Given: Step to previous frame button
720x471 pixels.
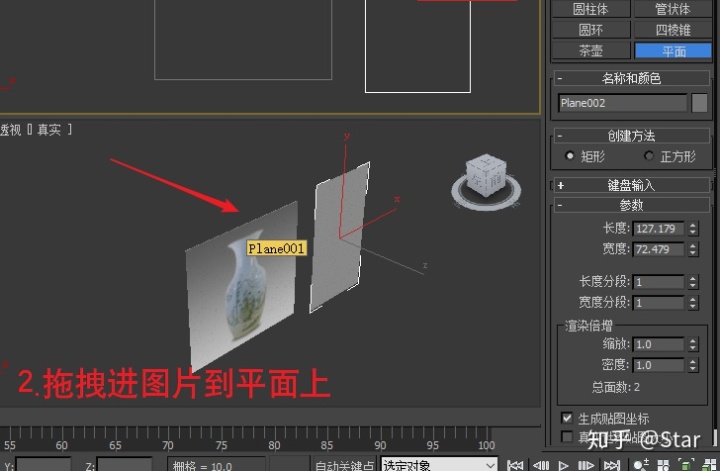Looking at the screenshot, I should 541,465.
